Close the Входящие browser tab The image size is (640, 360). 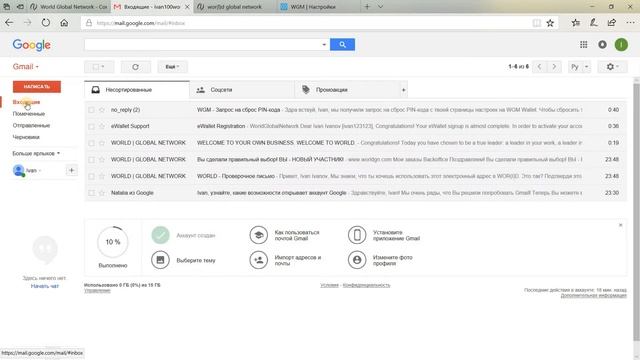tap(187, 7)
